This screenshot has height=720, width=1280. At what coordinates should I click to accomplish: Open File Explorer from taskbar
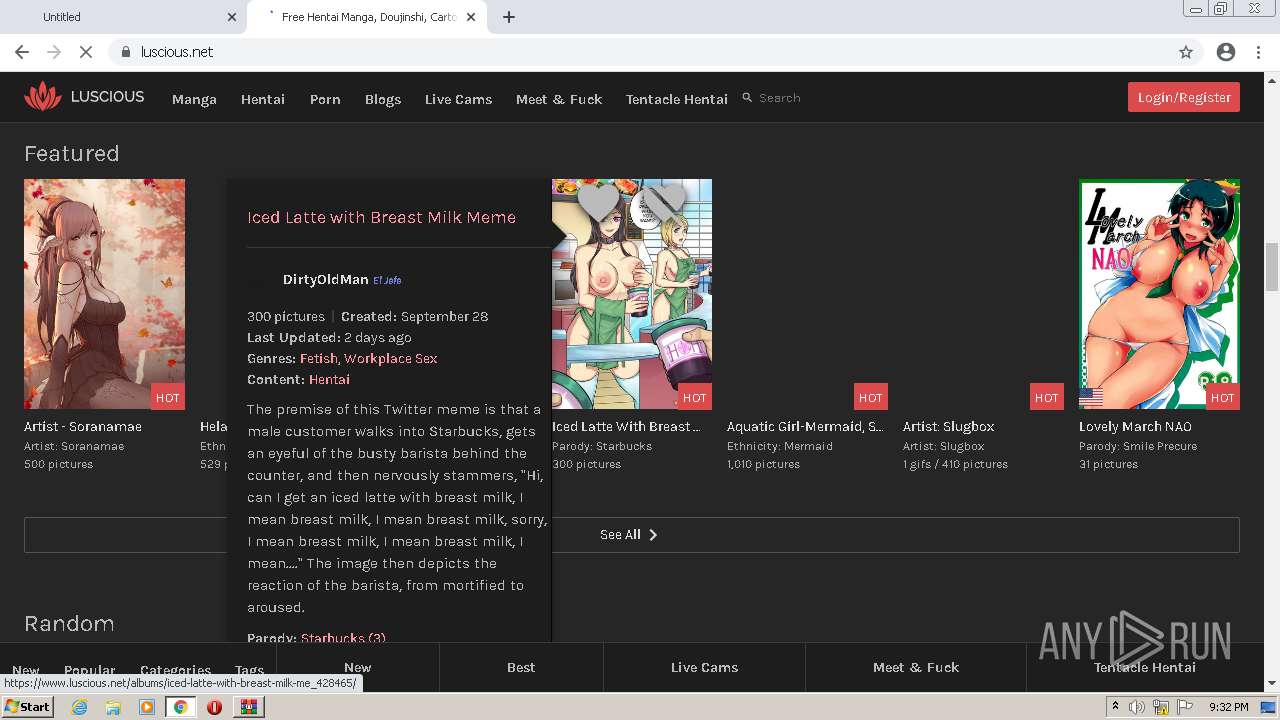(113, 707)
